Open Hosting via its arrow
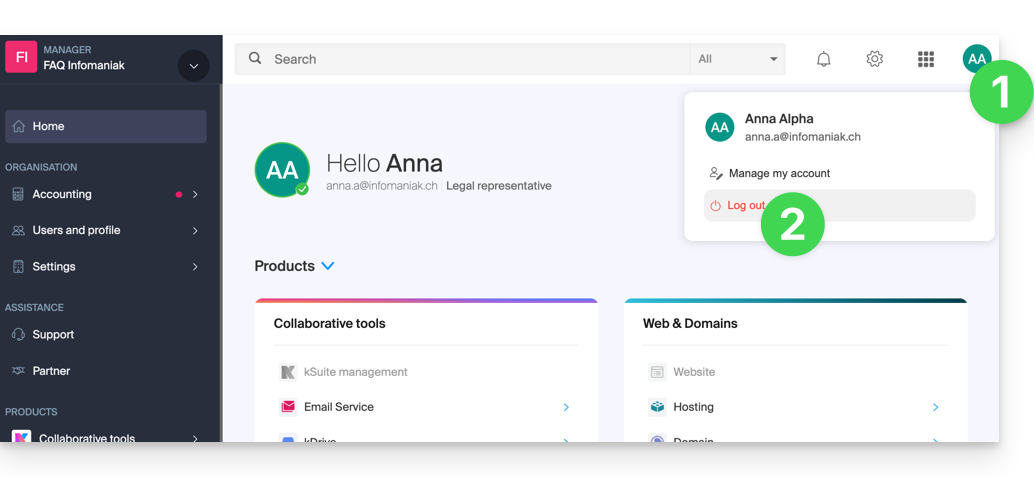The width and height of the screenshot is (1034, 477). click(x=935, y=407)
